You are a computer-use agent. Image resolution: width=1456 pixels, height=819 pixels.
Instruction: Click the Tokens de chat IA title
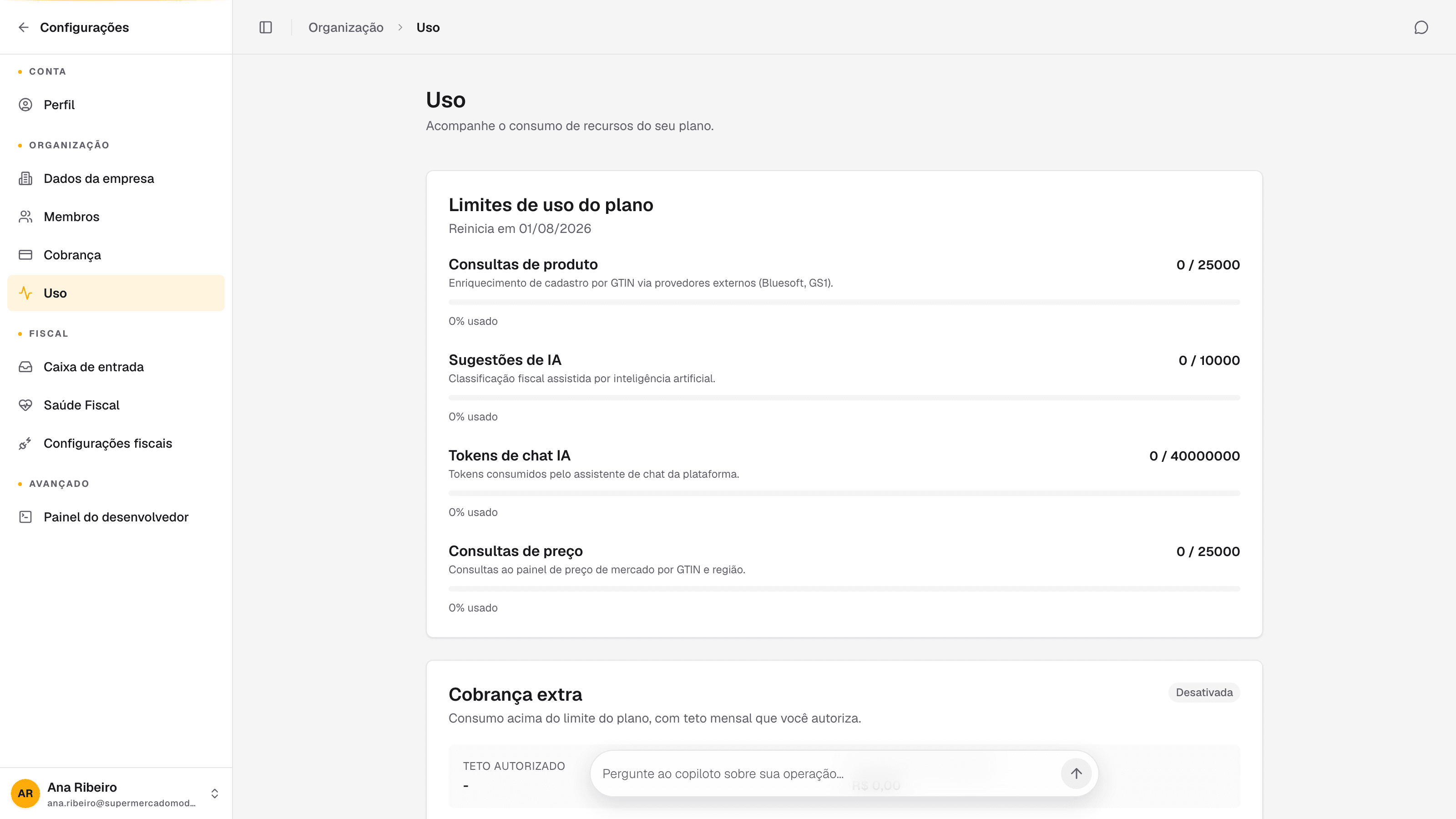point(509,455)
